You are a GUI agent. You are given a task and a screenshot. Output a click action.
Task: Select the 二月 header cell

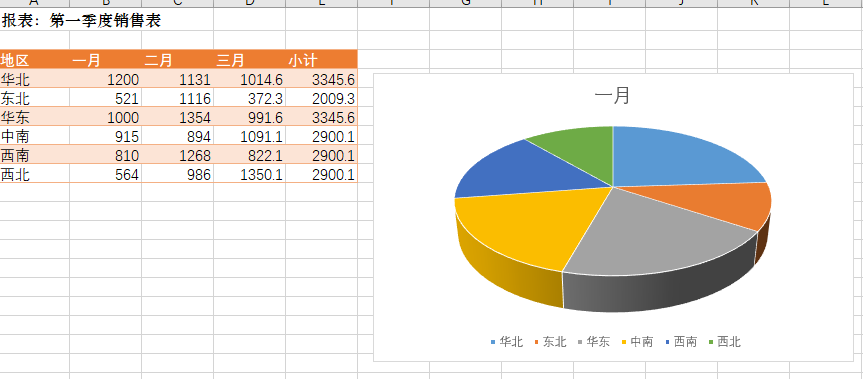pyautogui.click(x=177, y=59)
